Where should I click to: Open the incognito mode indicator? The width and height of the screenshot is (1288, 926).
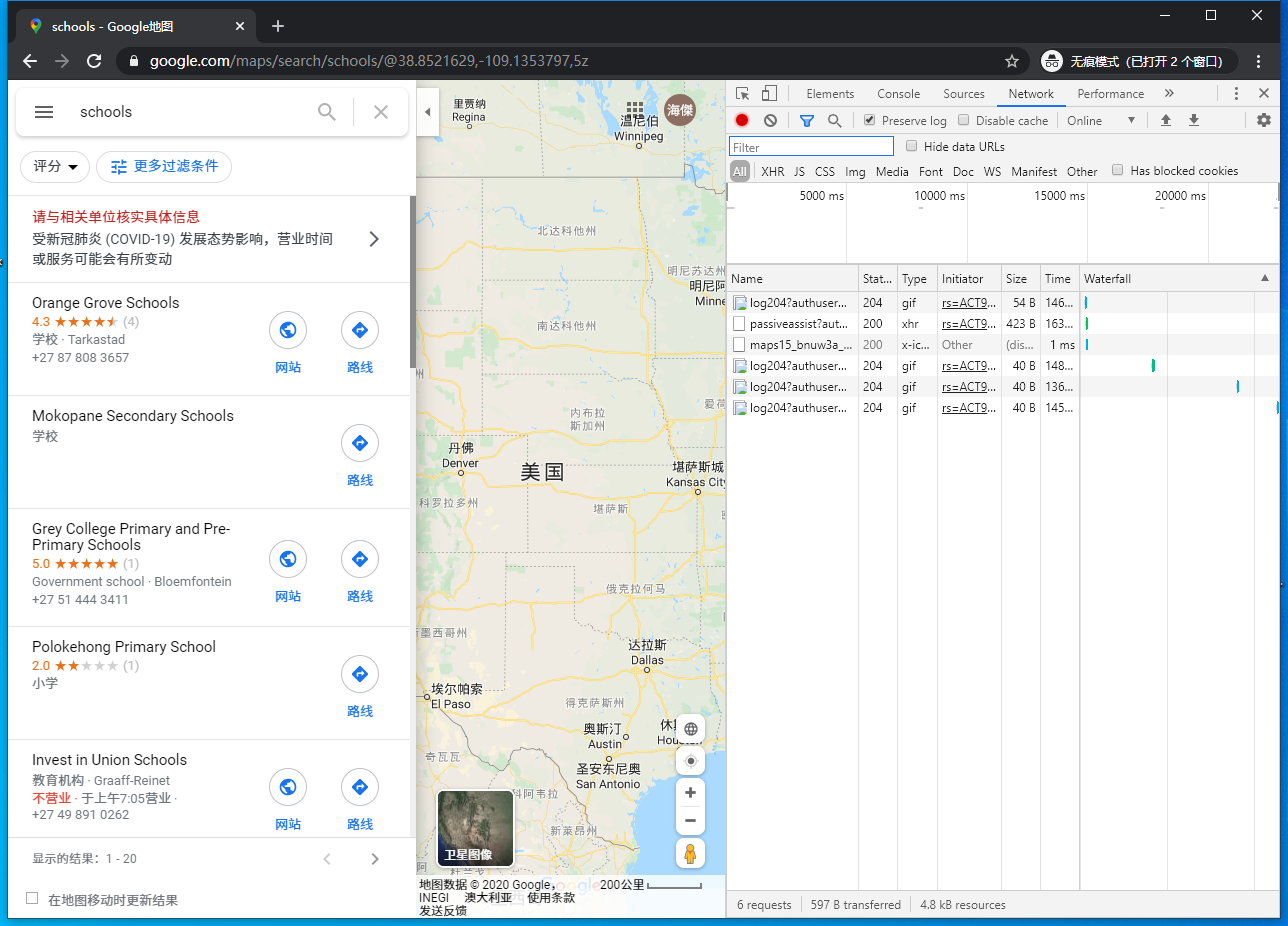[x=1138, y=61]
